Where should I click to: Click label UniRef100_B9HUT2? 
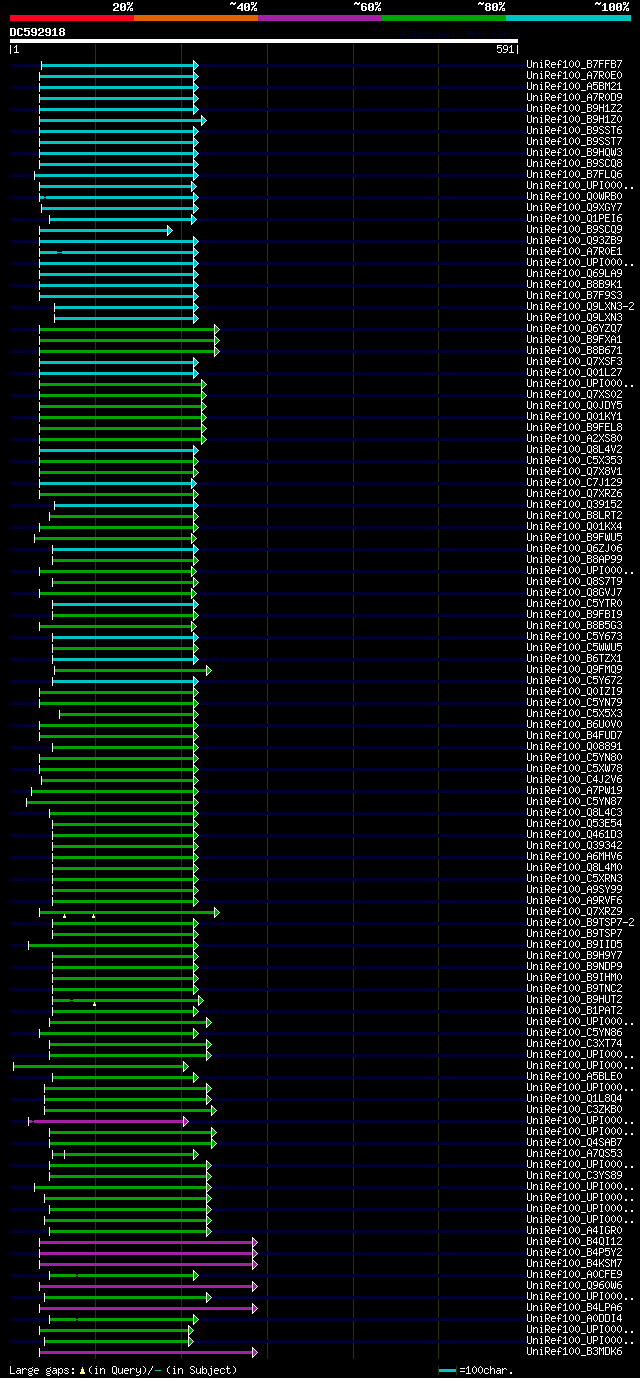tap(574, 999)
